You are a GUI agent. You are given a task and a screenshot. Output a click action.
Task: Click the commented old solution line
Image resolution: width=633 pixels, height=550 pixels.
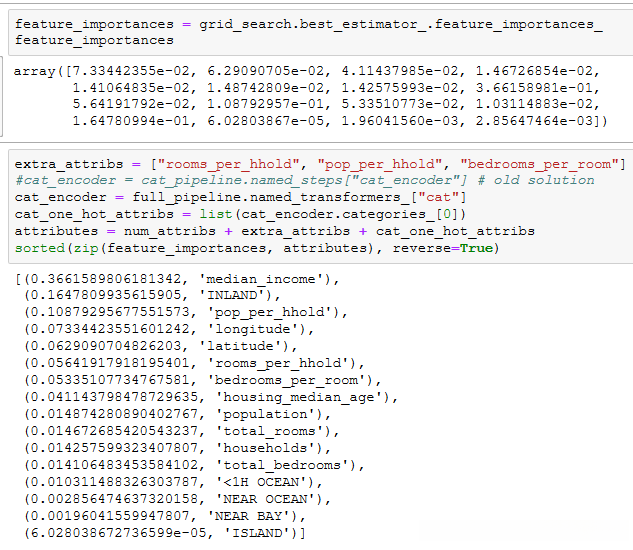click(305, 181)
